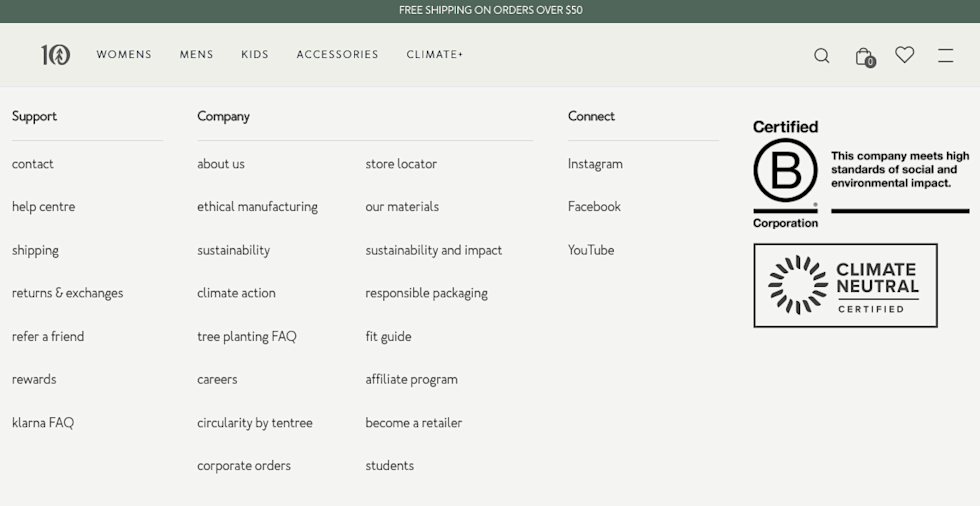The height and width of the screenshot is (506, 980).
Task: Follow the YouTube link
Action: (591, 250)
